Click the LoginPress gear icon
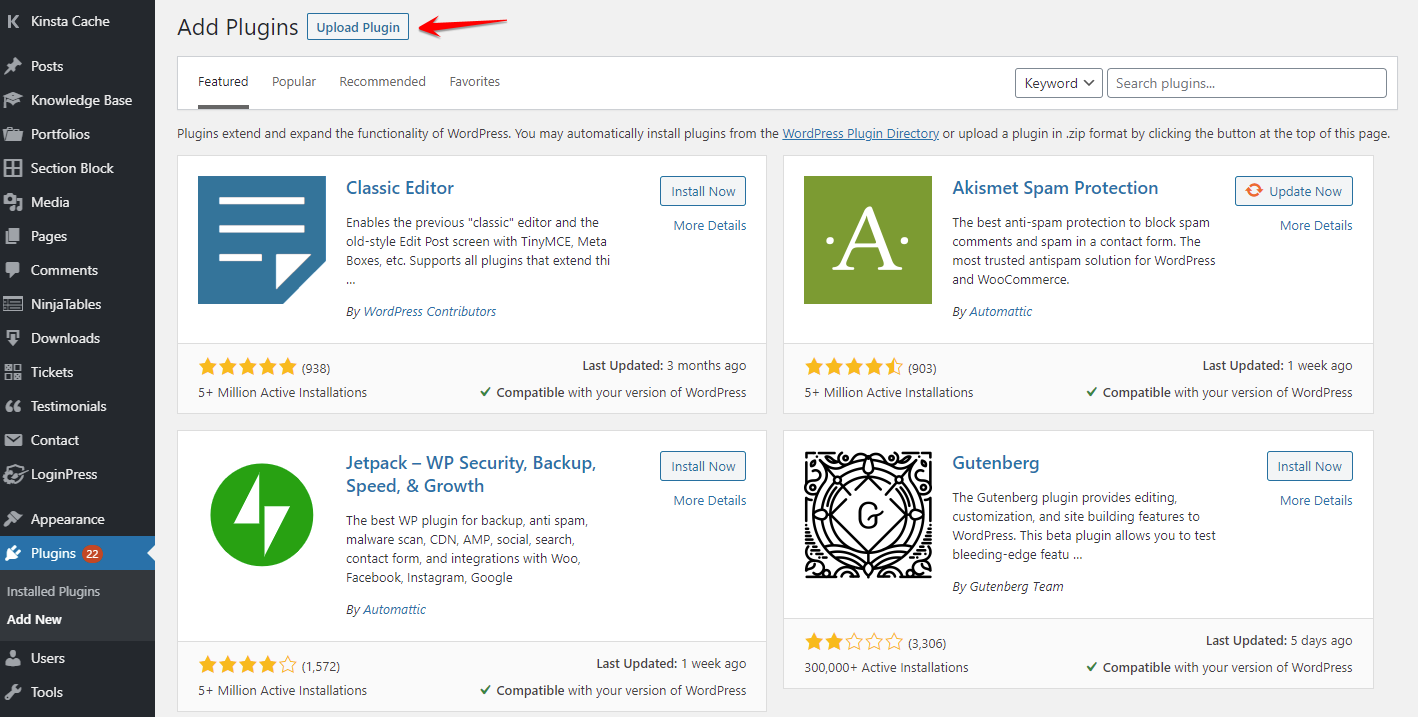The height and width of the screenshot is (717, 1418). click(x=13, y=474)
